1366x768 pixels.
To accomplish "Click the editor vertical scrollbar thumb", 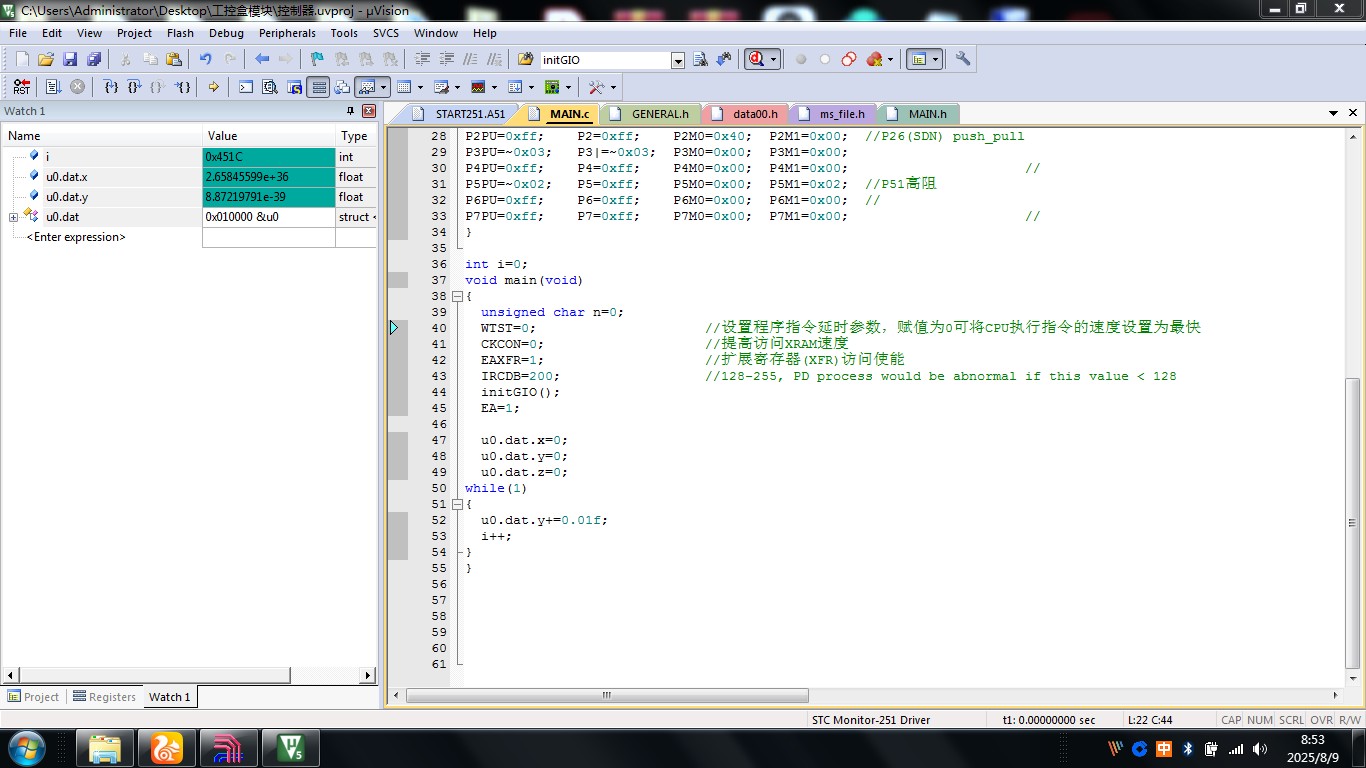I will (x=1353, y=523).
